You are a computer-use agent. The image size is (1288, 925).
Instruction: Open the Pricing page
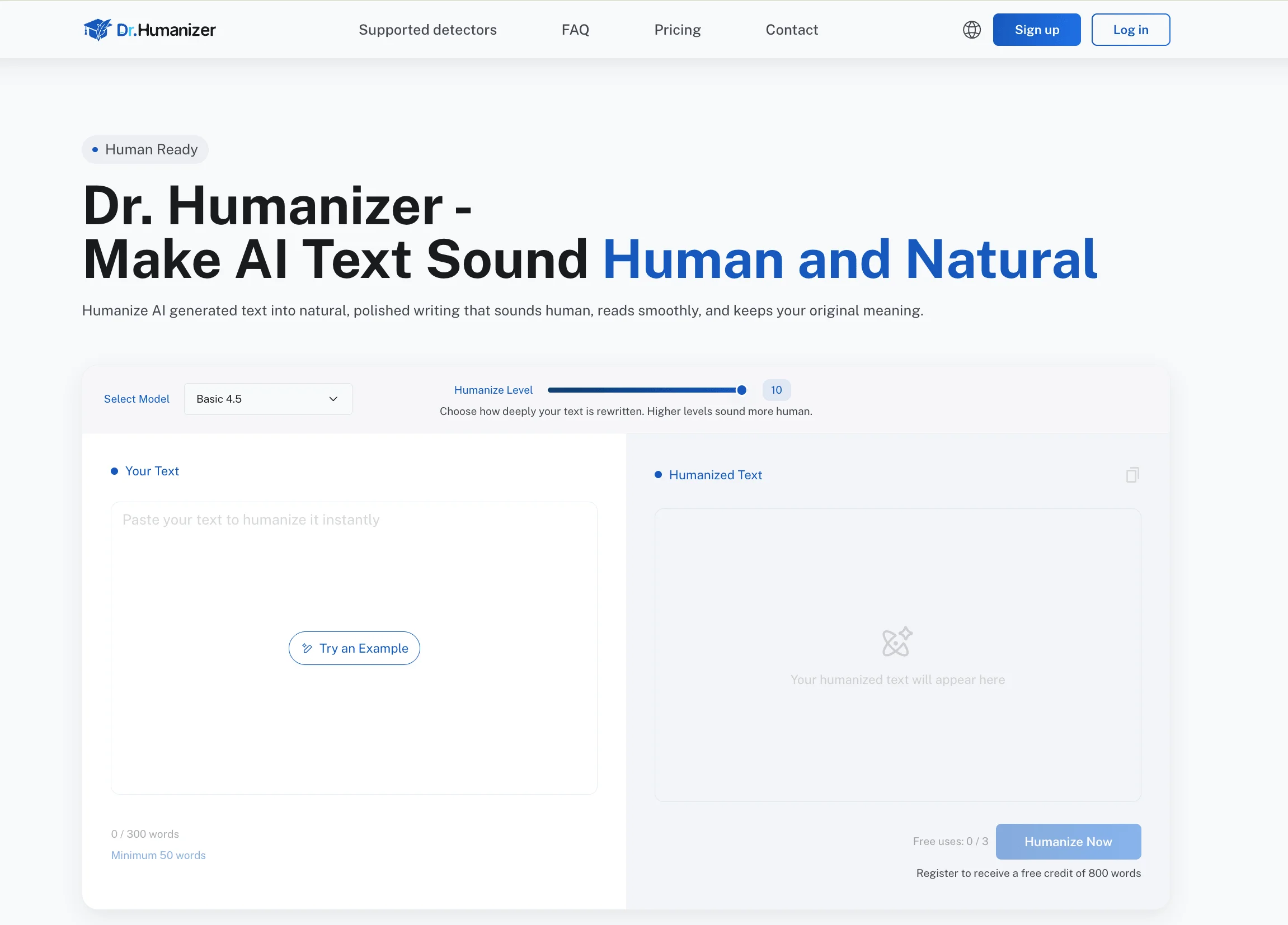tap(678, 30)
